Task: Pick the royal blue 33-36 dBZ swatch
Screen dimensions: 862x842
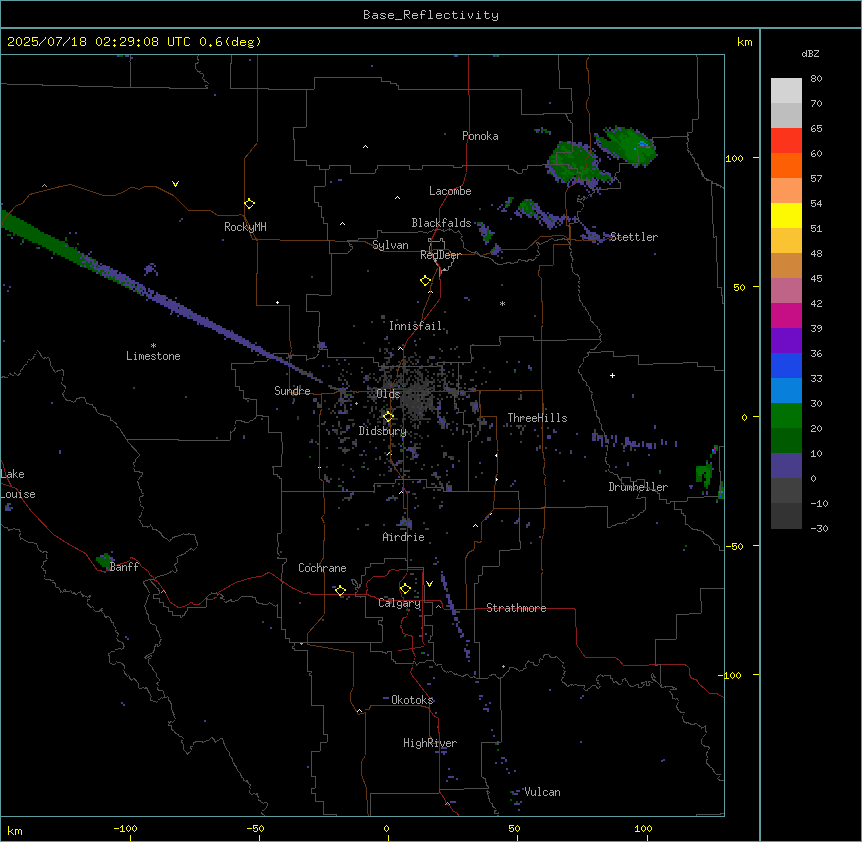Action: point(786,365)
